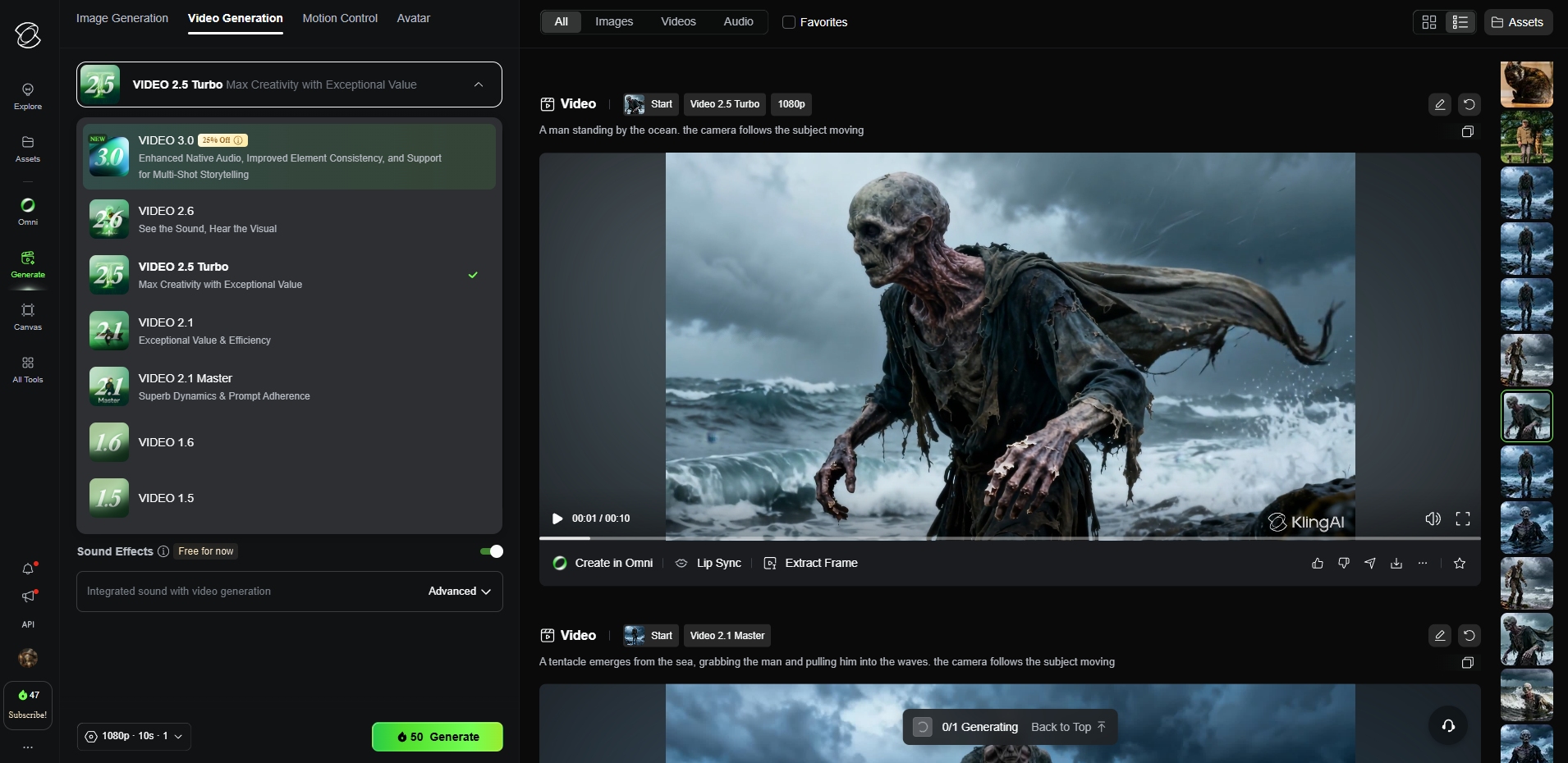Enable the Favorites checkbox filter
Viewport: 1568px width, 763px height.
[789, 22]
